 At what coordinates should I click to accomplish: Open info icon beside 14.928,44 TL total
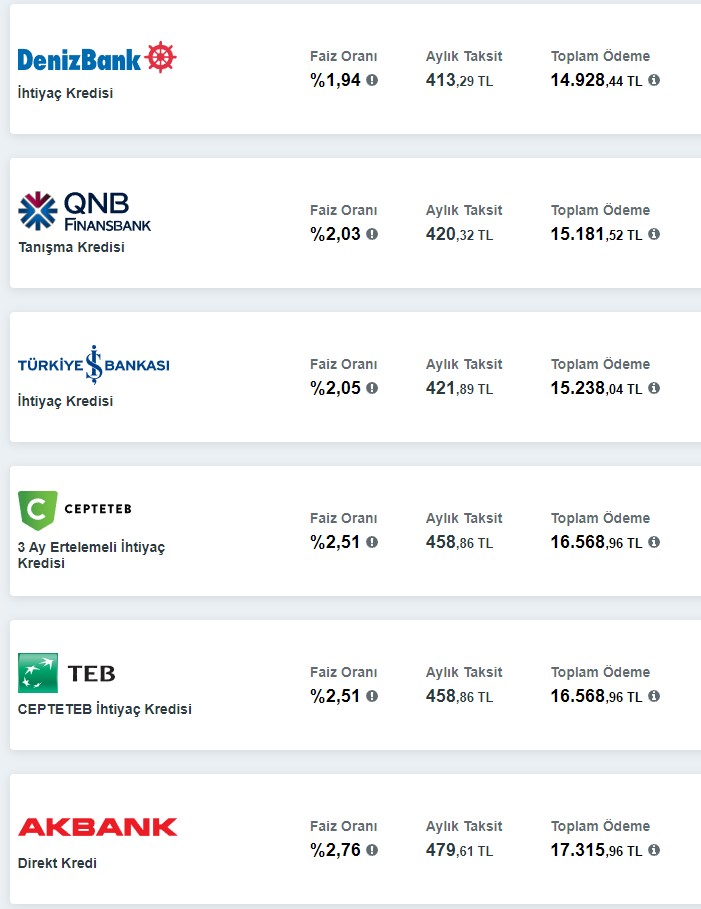point(654,80)
